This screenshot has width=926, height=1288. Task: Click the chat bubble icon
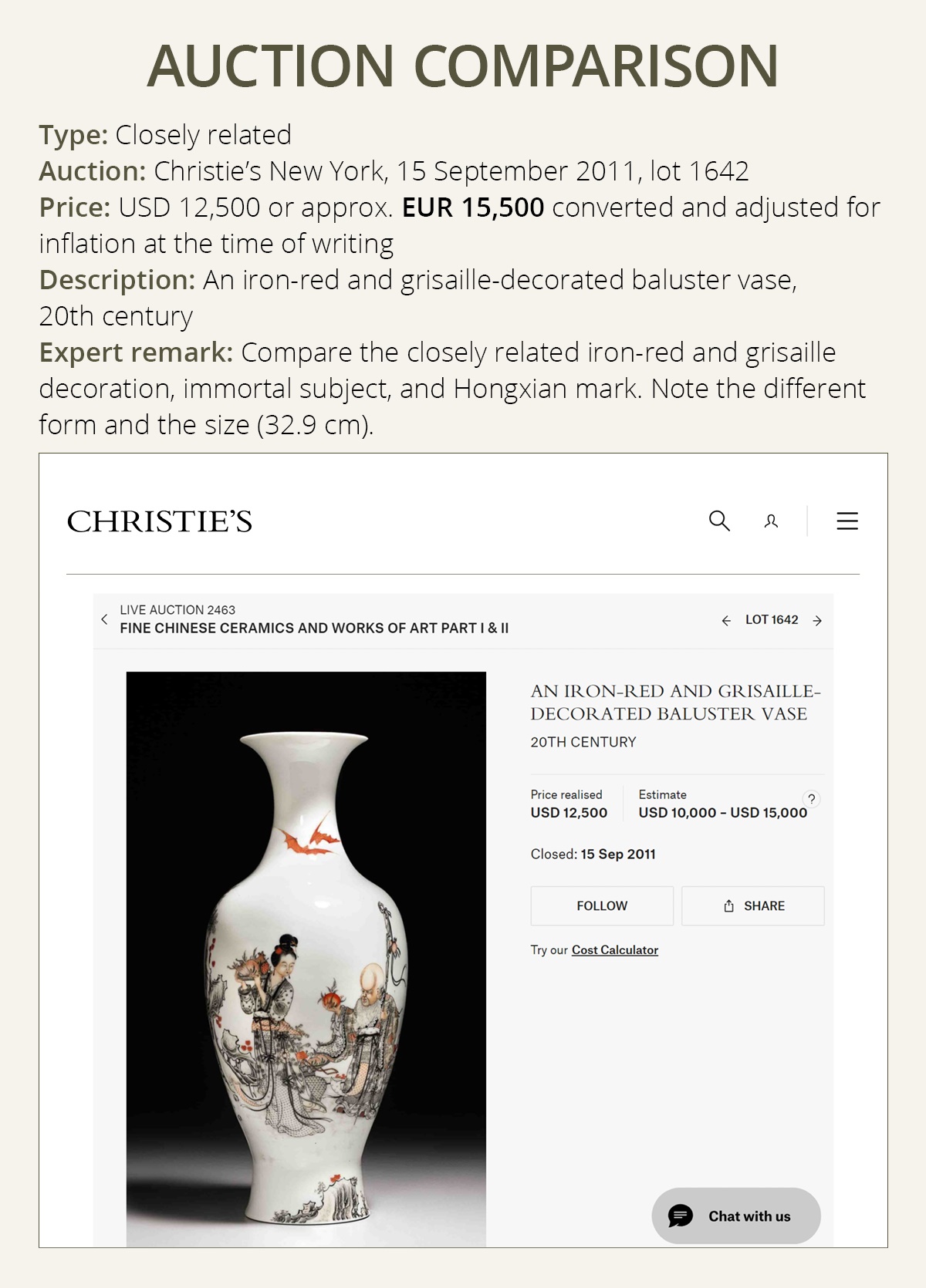pyautogui.click(x=681, y=1216)
